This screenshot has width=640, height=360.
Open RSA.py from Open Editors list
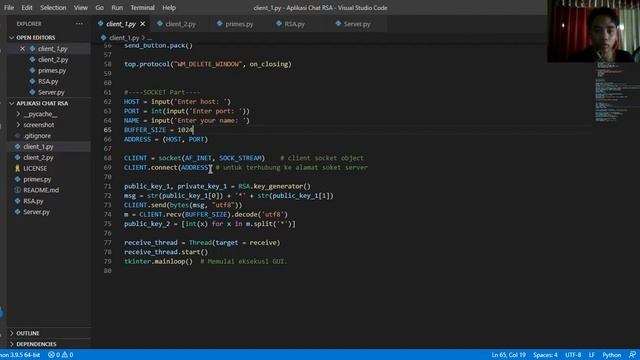pos(48,81)
